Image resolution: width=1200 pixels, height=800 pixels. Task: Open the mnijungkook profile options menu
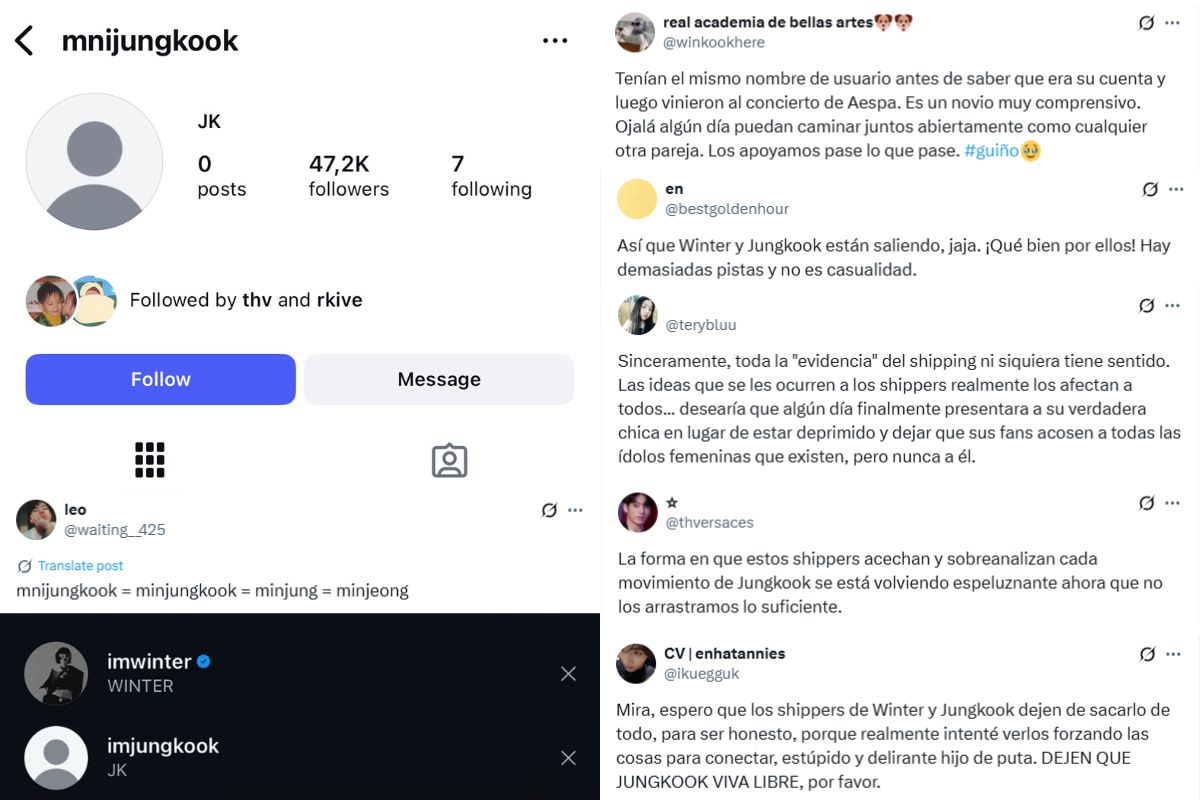click(x=554, y=41)
